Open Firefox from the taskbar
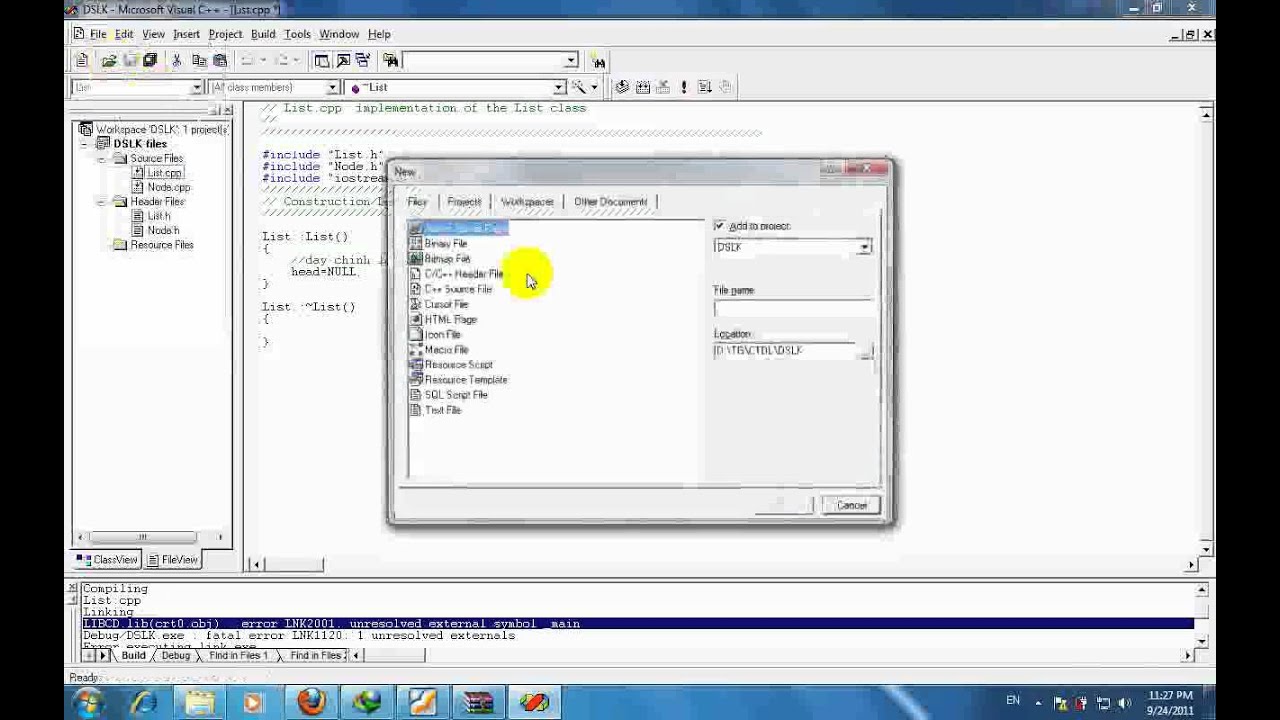Image resolution: width=1280 pixels, height=720 pixels. point(311,701)
